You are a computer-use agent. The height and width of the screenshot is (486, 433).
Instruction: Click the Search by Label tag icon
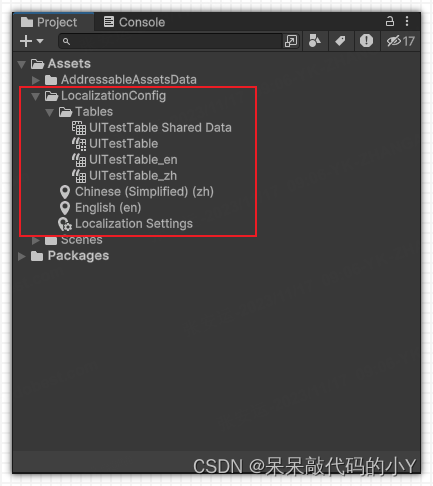tap(340, 41)
